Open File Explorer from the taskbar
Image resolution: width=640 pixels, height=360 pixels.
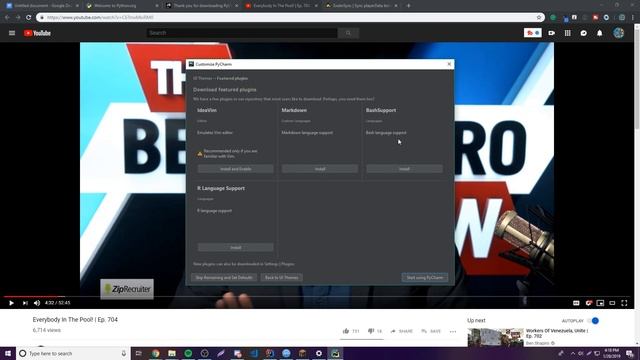172,353
